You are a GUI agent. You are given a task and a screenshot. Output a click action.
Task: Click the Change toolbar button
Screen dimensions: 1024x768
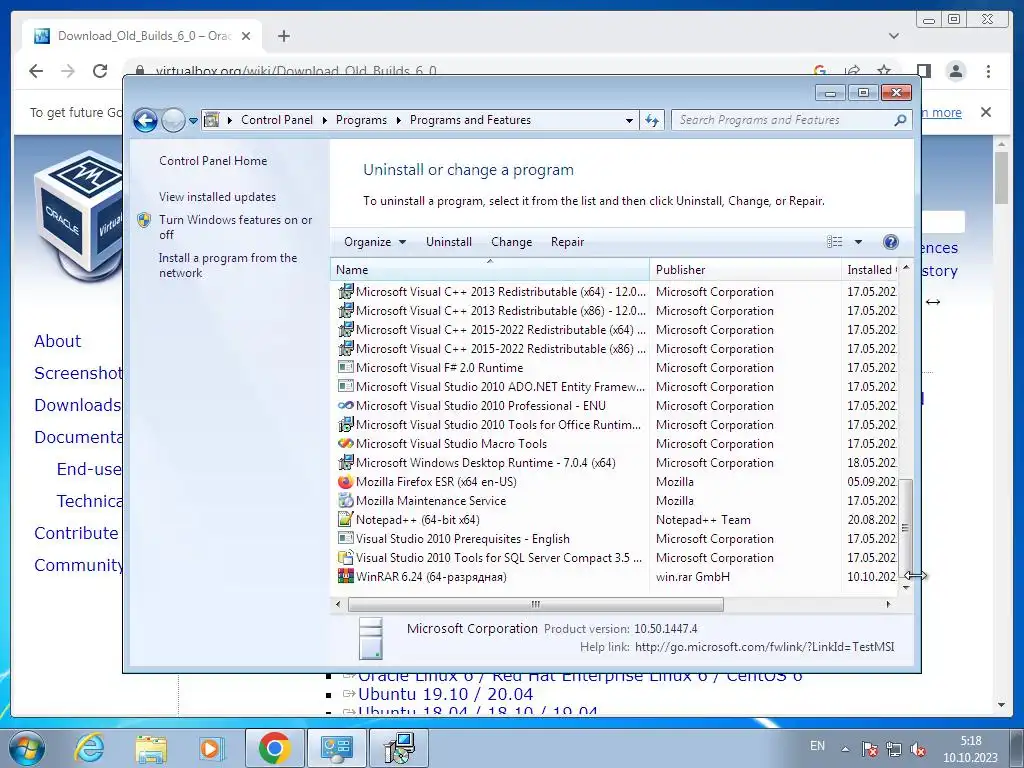[511, 242]
